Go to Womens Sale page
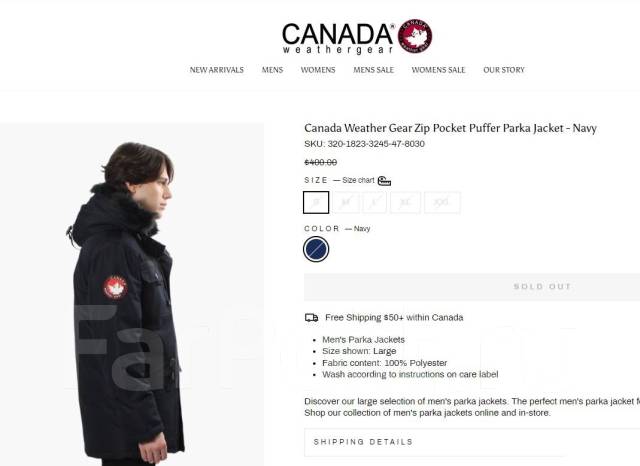Image resolution: width=640 pixels, height=466 pixels. (x=438, y=70)
